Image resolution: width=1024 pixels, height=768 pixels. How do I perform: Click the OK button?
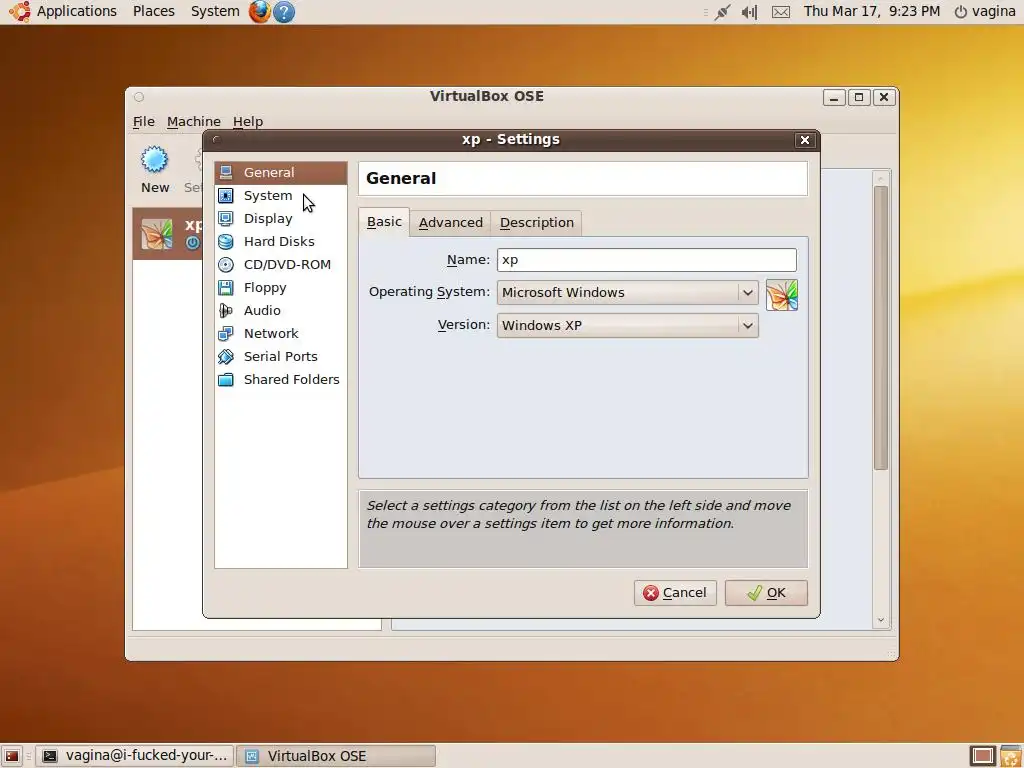[766, 593]
